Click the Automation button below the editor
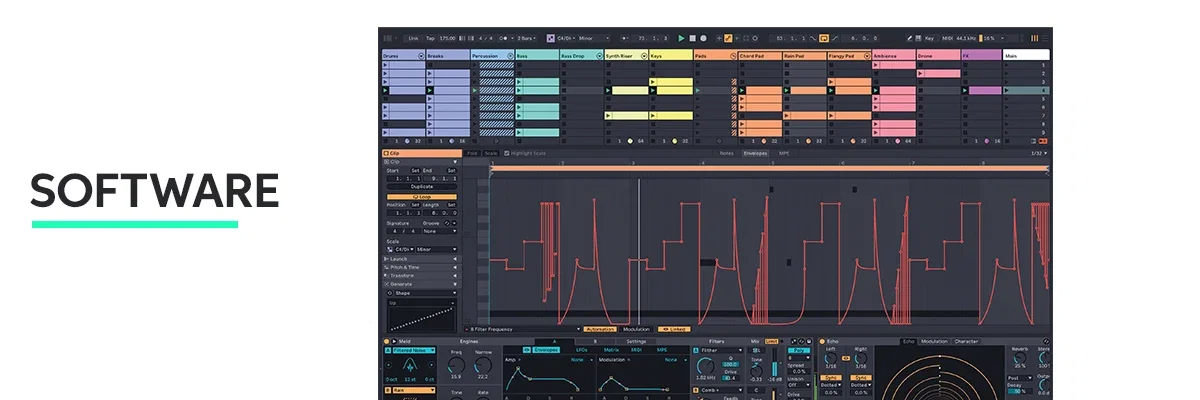Image resolution: width=1200 pixels, height=400 pixels. [599, 329]
